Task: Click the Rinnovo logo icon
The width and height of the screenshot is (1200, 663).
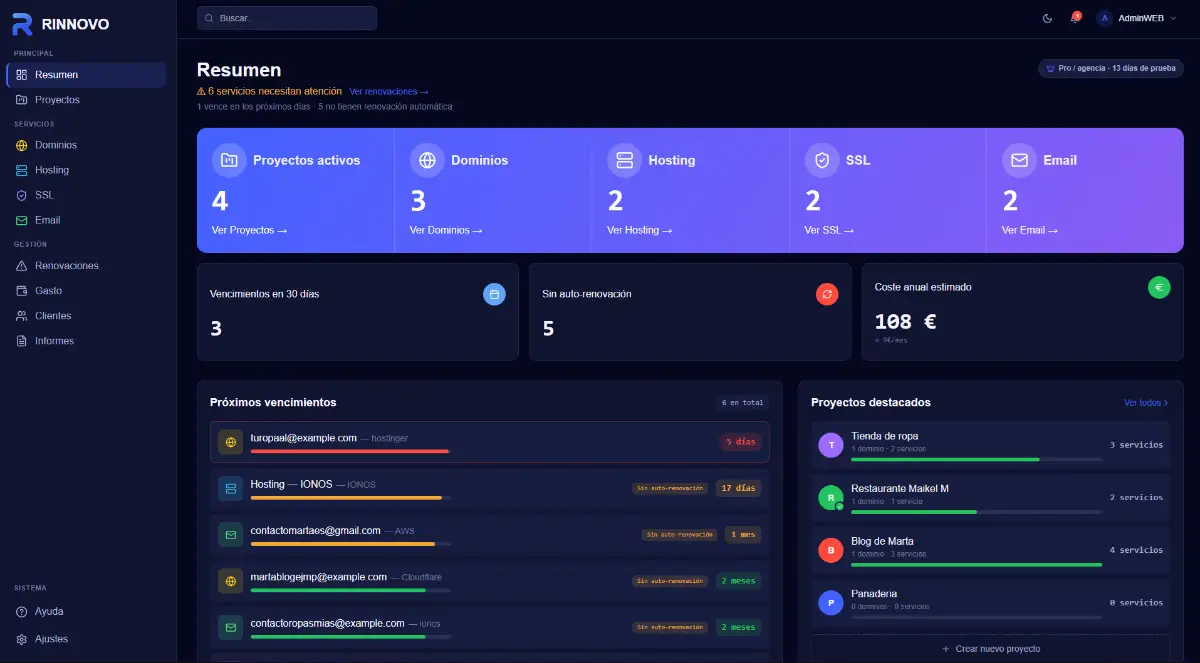Action: click(x=22, y=24)
